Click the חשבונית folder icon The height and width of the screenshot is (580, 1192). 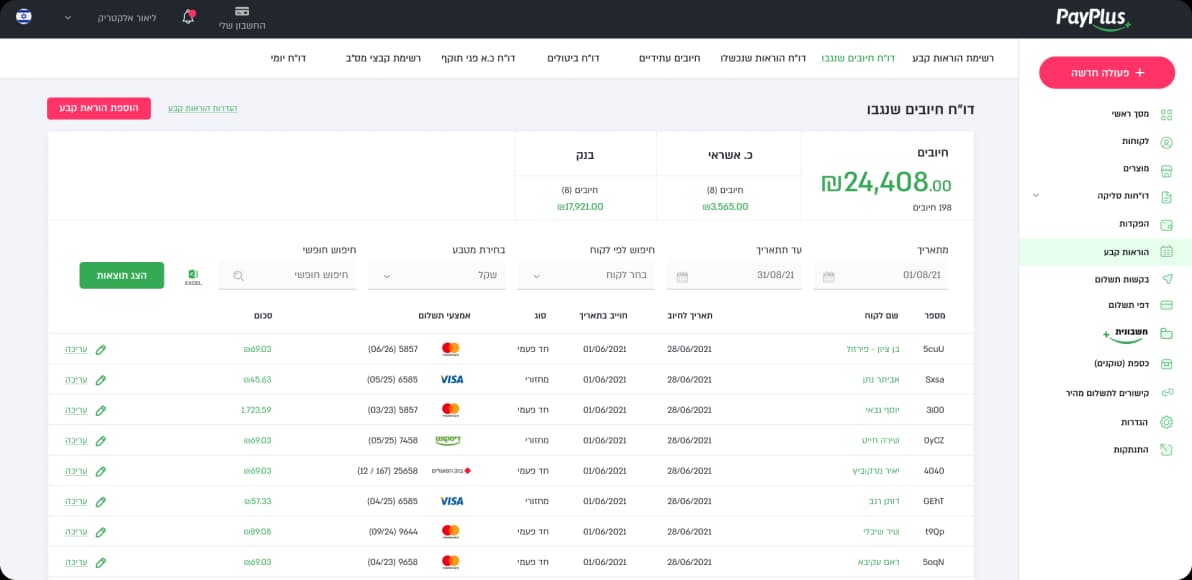pyautogui.click(x=1166, y=333)
